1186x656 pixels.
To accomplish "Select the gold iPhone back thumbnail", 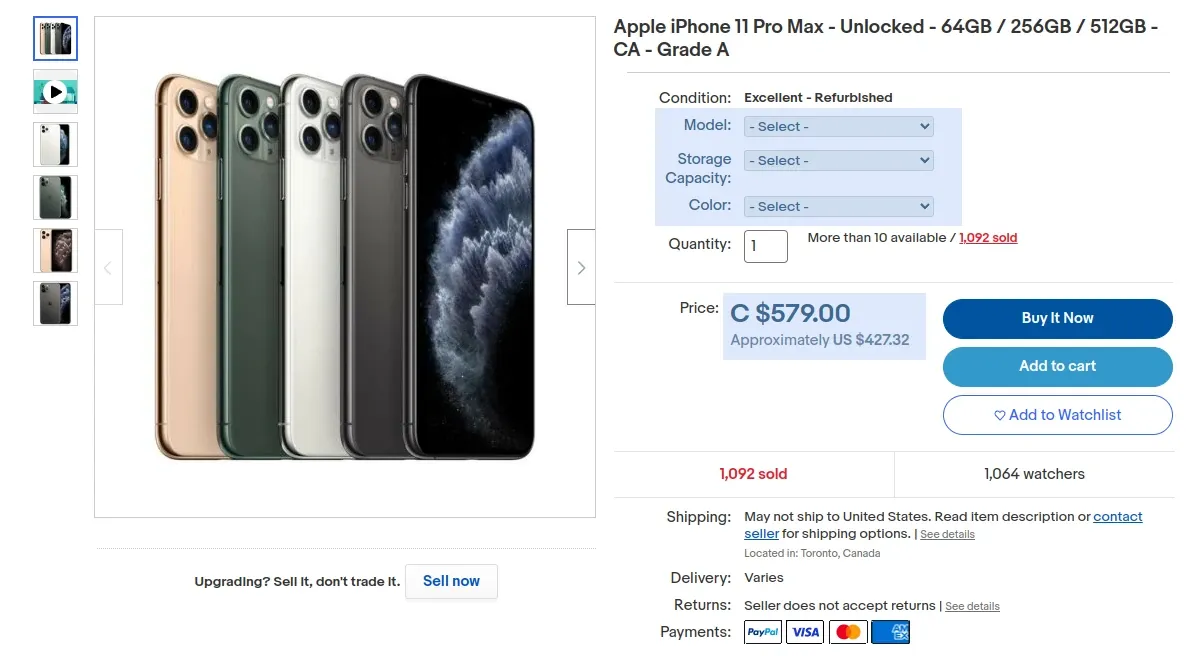I will (x=55, y=251).
